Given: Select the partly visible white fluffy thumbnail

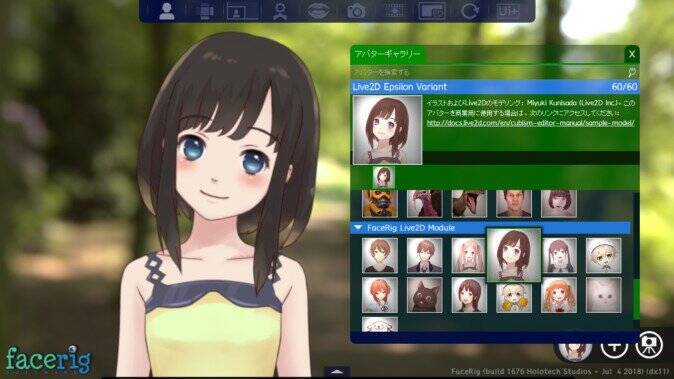Looking at the screenshot, I should 380,324.
